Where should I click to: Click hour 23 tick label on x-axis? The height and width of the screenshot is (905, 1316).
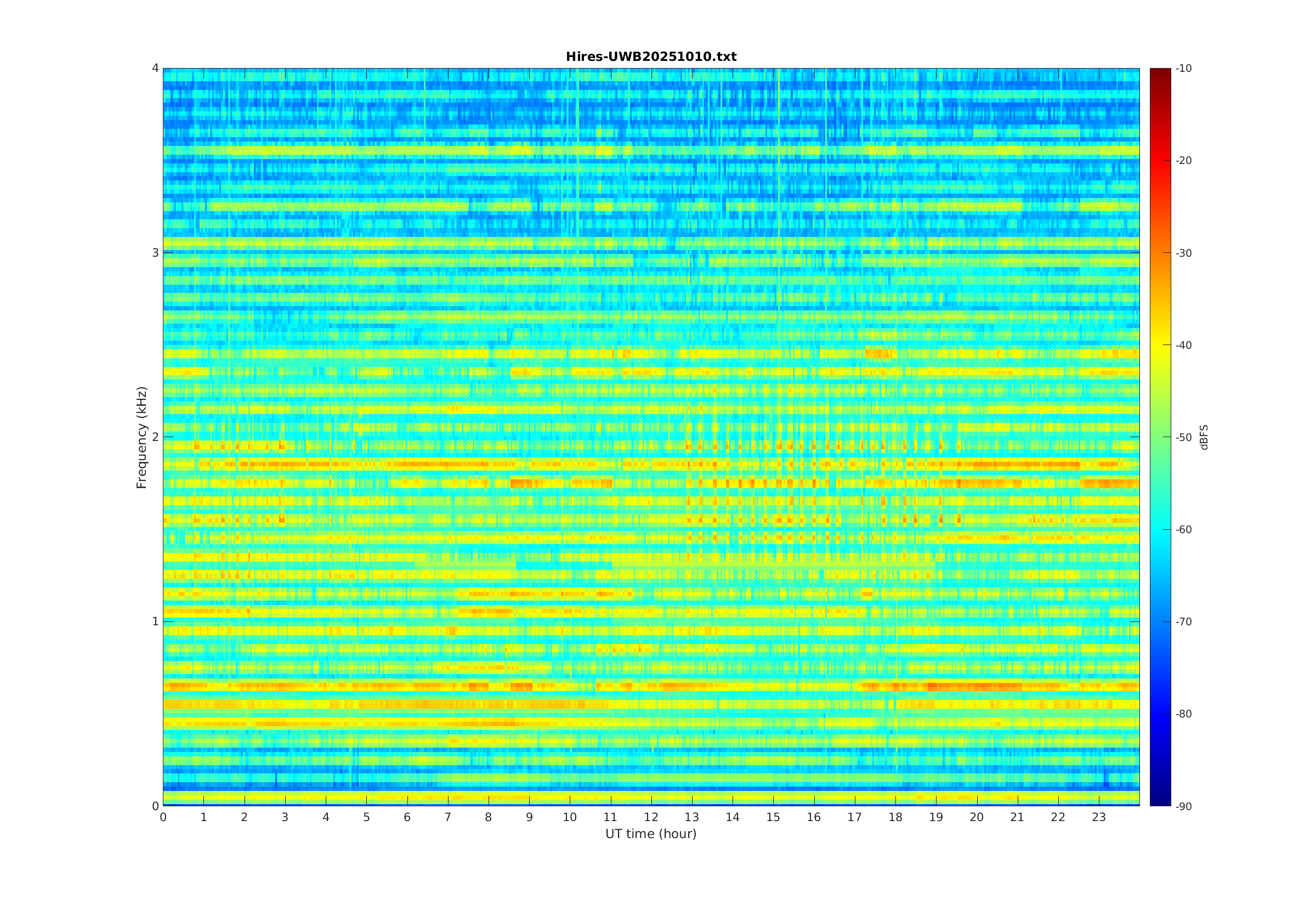coord(1098,817)
